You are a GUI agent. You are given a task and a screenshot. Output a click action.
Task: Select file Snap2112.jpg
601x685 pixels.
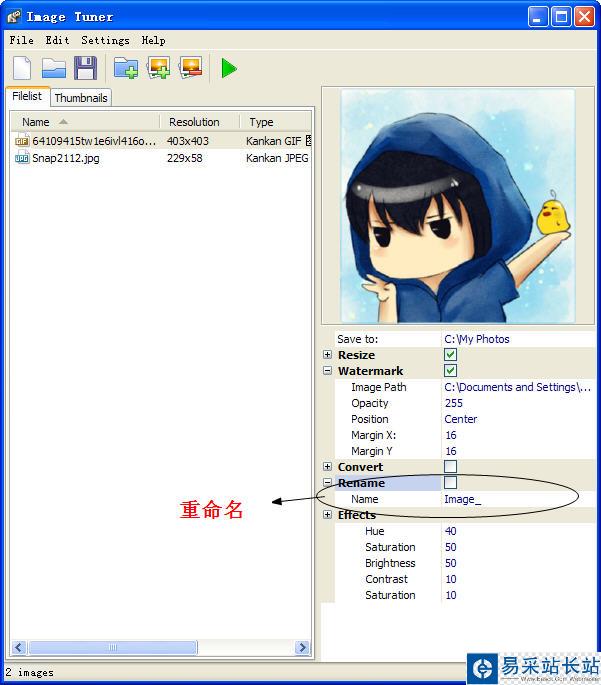[66, 158]
